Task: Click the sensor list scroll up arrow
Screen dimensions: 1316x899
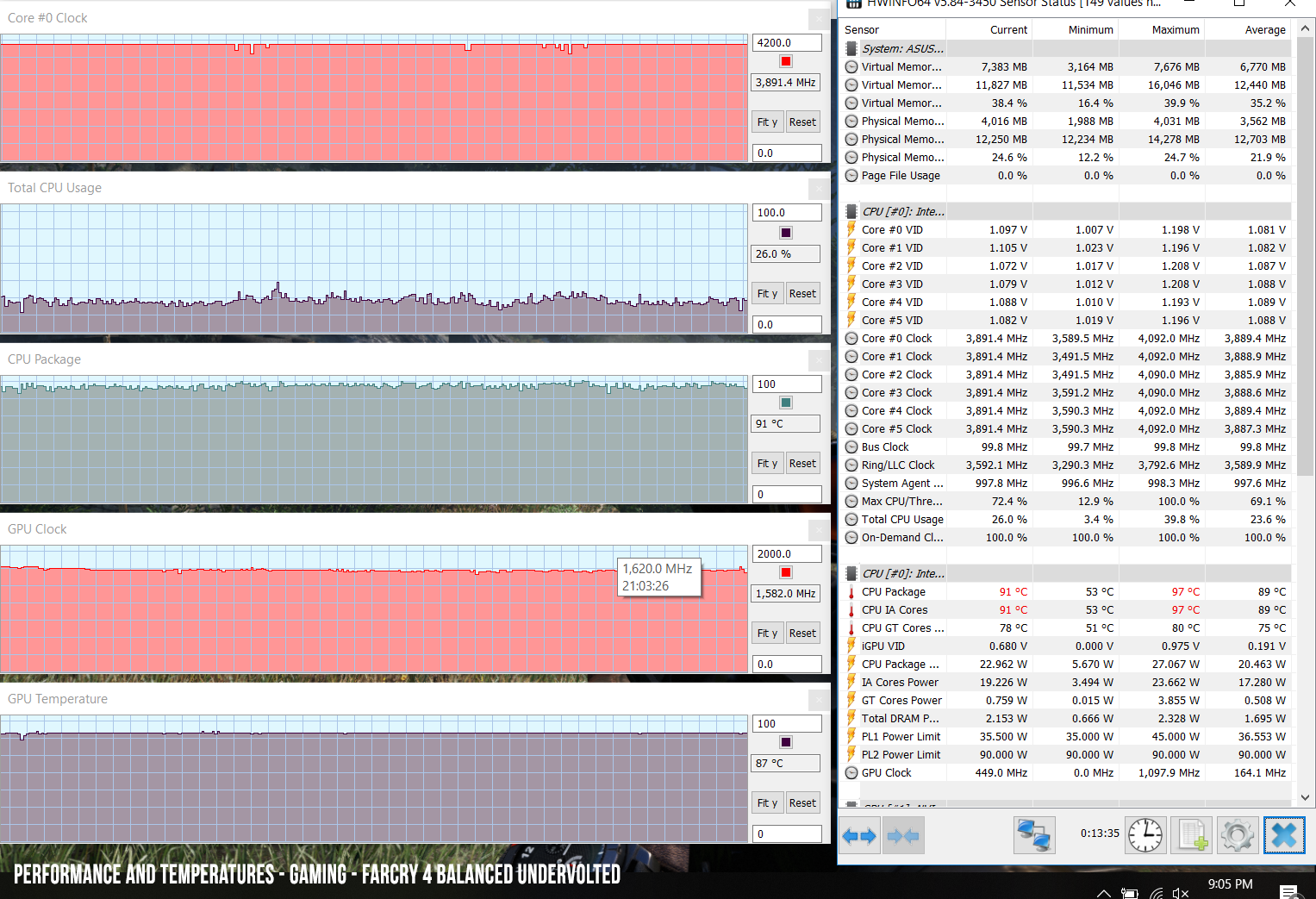Action: [1305, 28]
